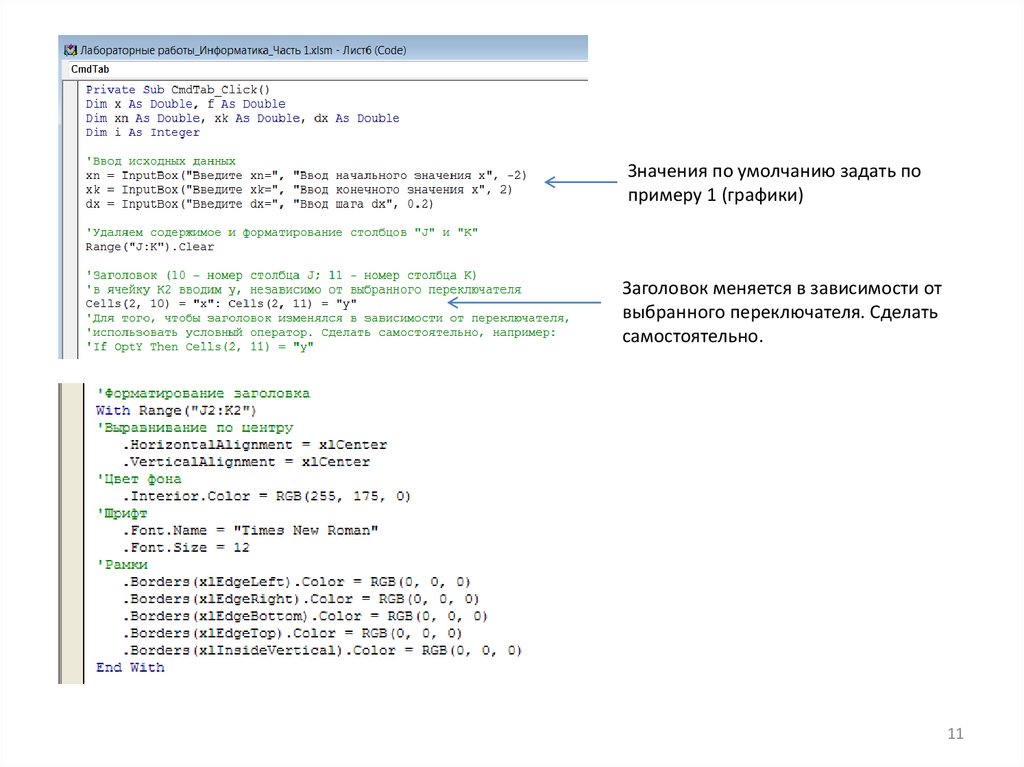Click the line '.Borders(xlEdgeBottom).Color'
The width and height of the screenshot is (1024, 767).
coord(305,616)
